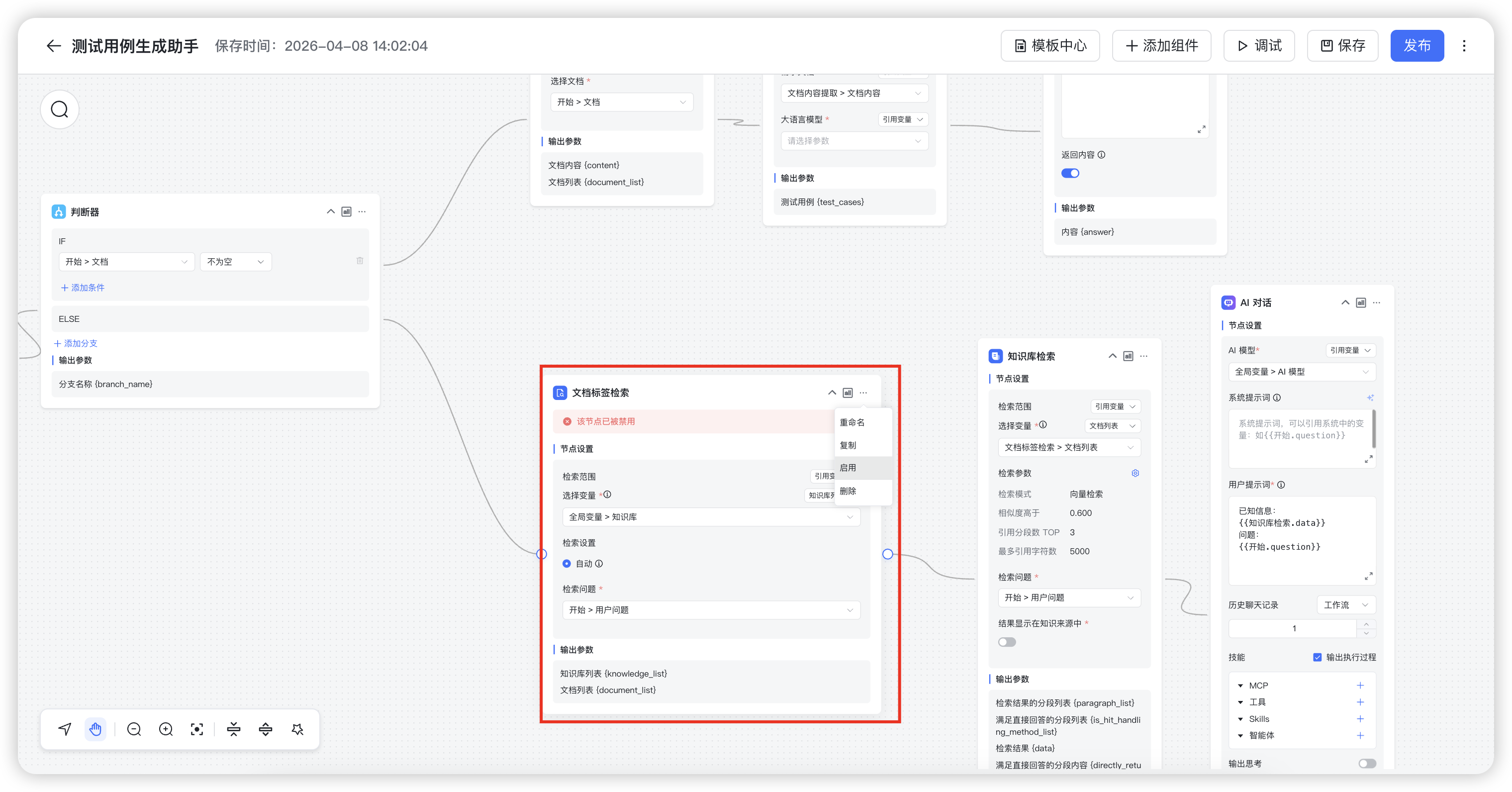
Task: Open the 历史聊天记录 工作流 dropdown
Action: tap(1346, 605)
